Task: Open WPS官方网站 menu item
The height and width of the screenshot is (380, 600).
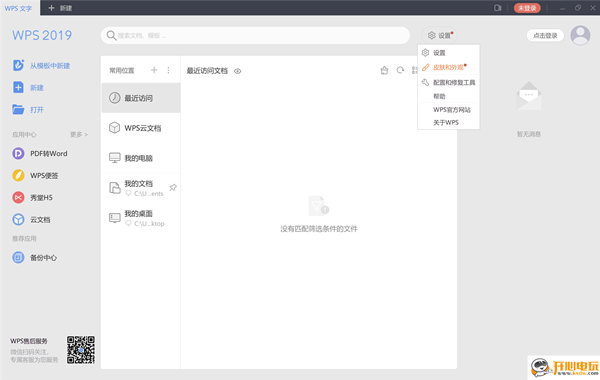Action: (x=448, y=109)
